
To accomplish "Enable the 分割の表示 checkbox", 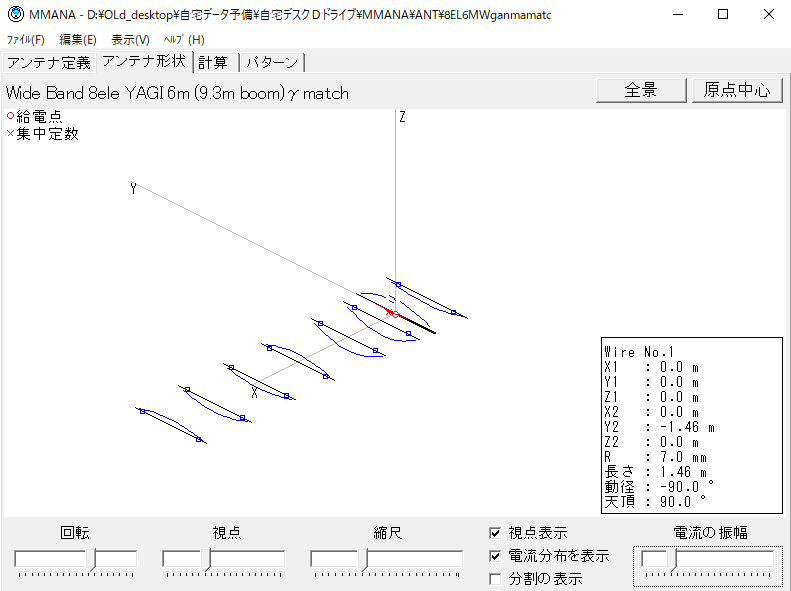I will (x=496, y=578).
